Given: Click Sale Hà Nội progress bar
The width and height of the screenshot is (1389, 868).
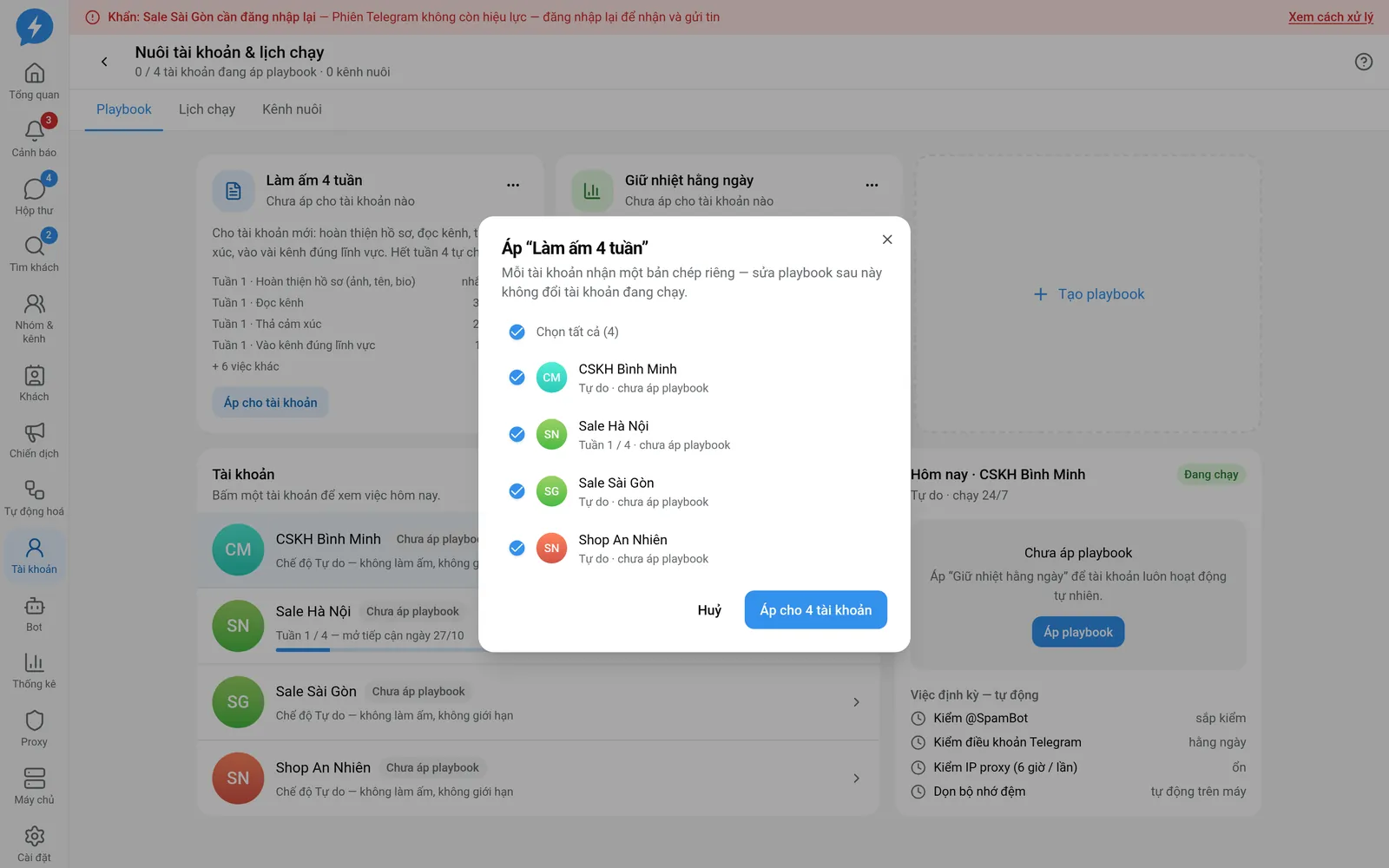Looking at the screenshot, I should [378, 649].
